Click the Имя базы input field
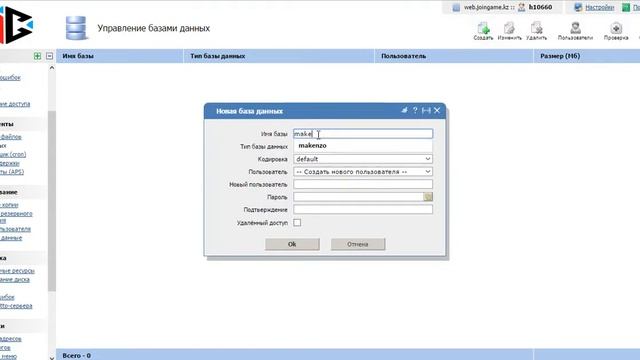 click(x=363, y=133)
